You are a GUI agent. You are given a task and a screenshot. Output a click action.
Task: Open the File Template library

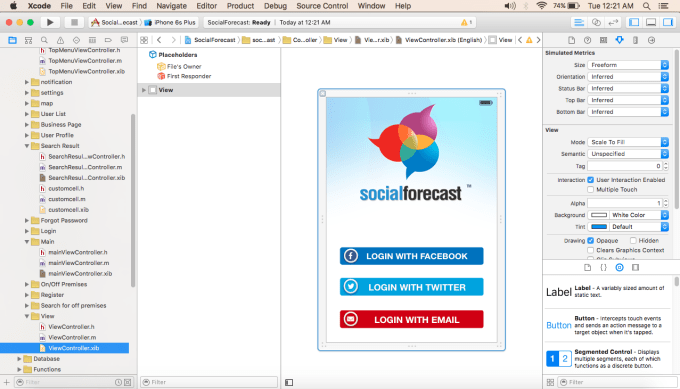587,268
